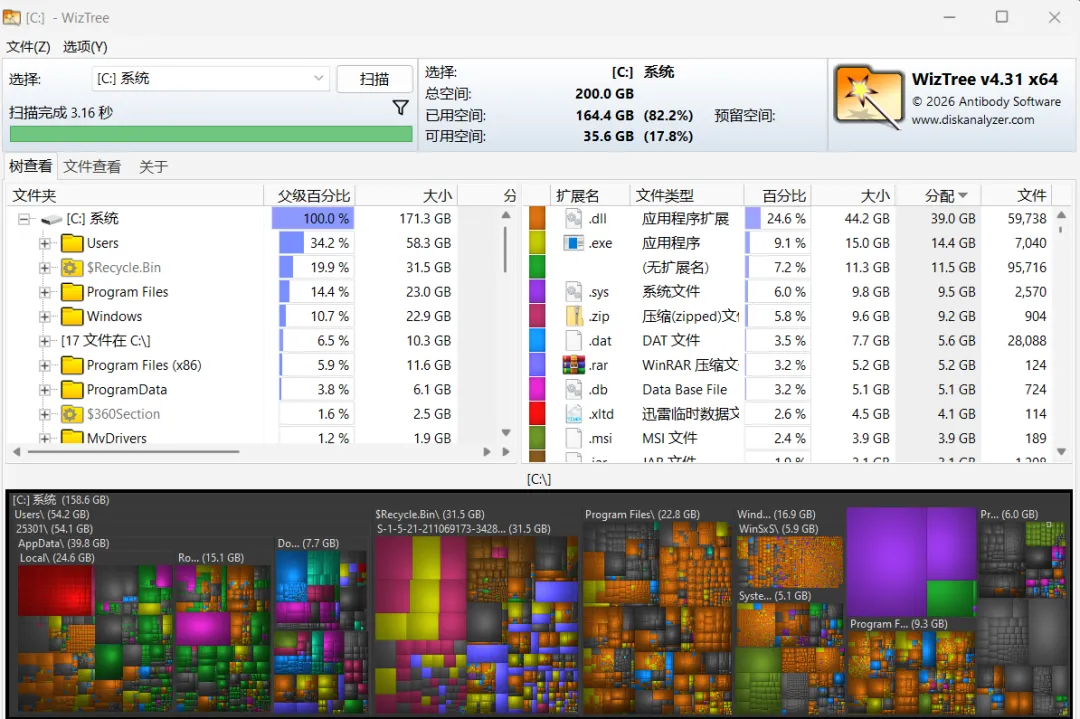
Task: Click the C: drive icon in tree
Action: (x=51, y=219)
